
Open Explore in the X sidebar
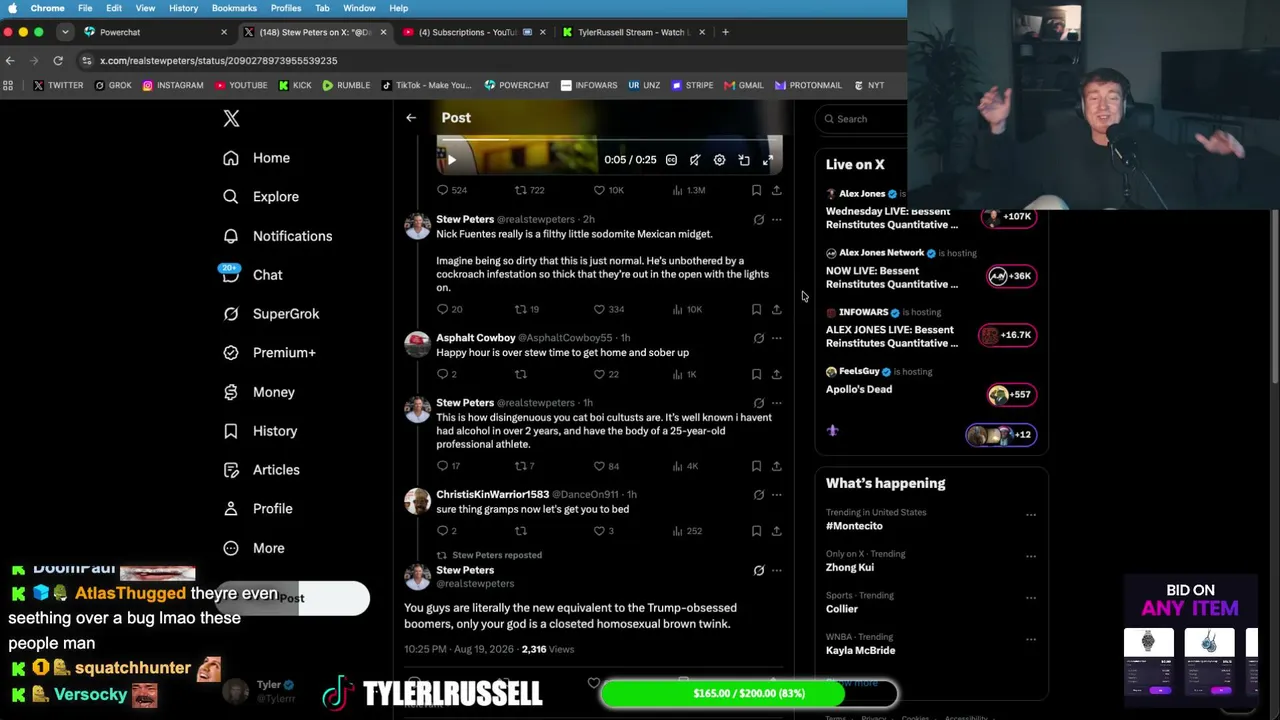[x=261, y=197]
